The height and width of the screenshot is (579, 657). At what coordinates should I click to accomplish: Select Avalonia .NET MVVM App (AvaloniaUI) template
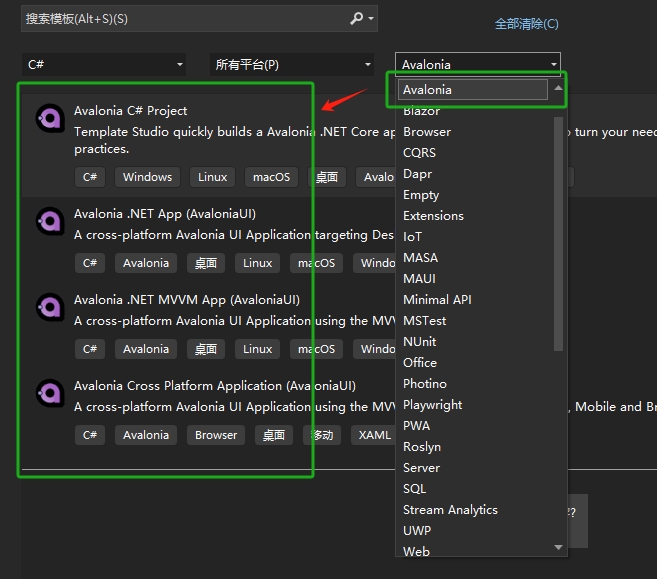click(x=187, y=300)
